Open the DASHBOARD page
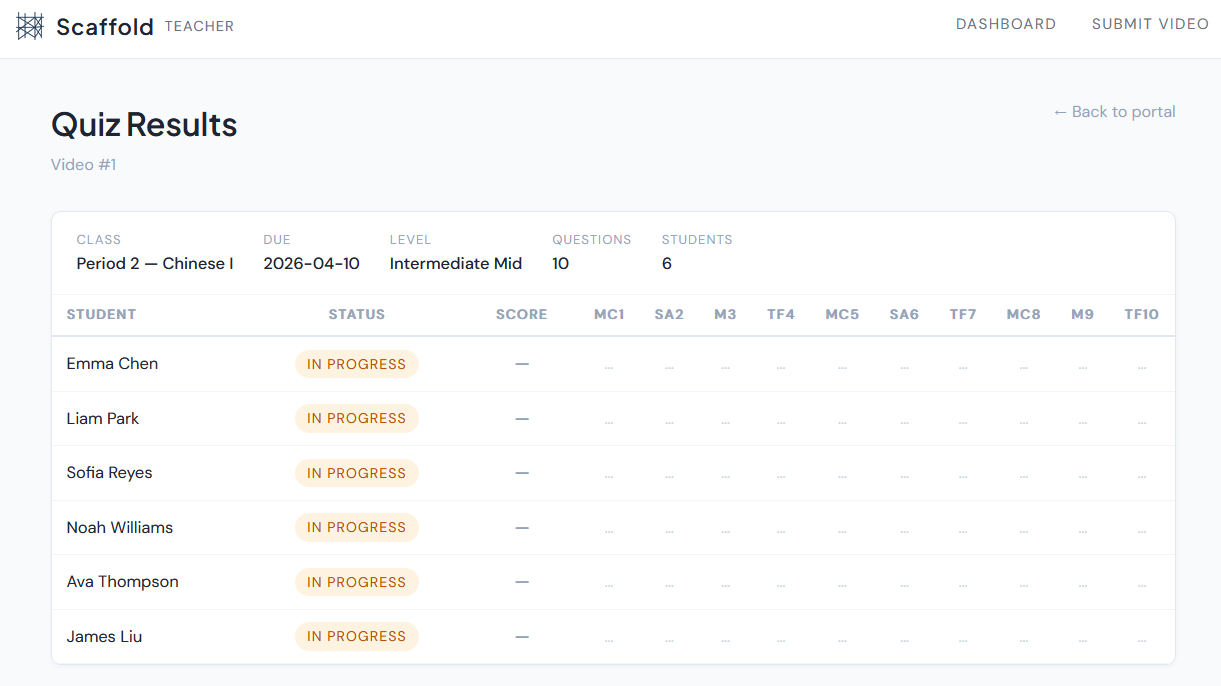The height and width of the screenshot is (686, 1221). pos(1005,23)
